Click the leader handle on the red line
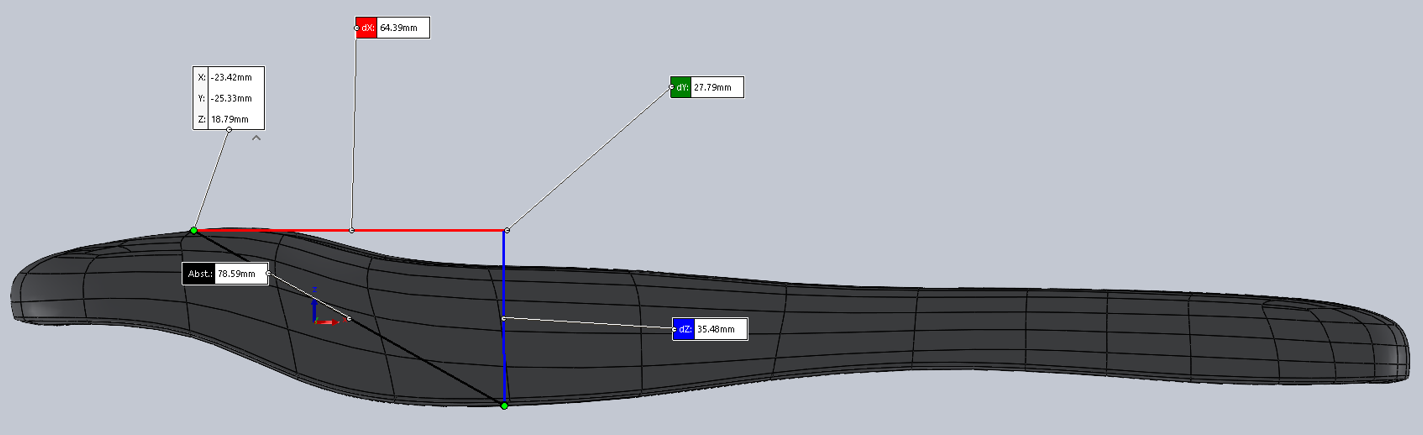This screenshot has height=435, width=1423. pyautogui.click(x=351, y=230)
